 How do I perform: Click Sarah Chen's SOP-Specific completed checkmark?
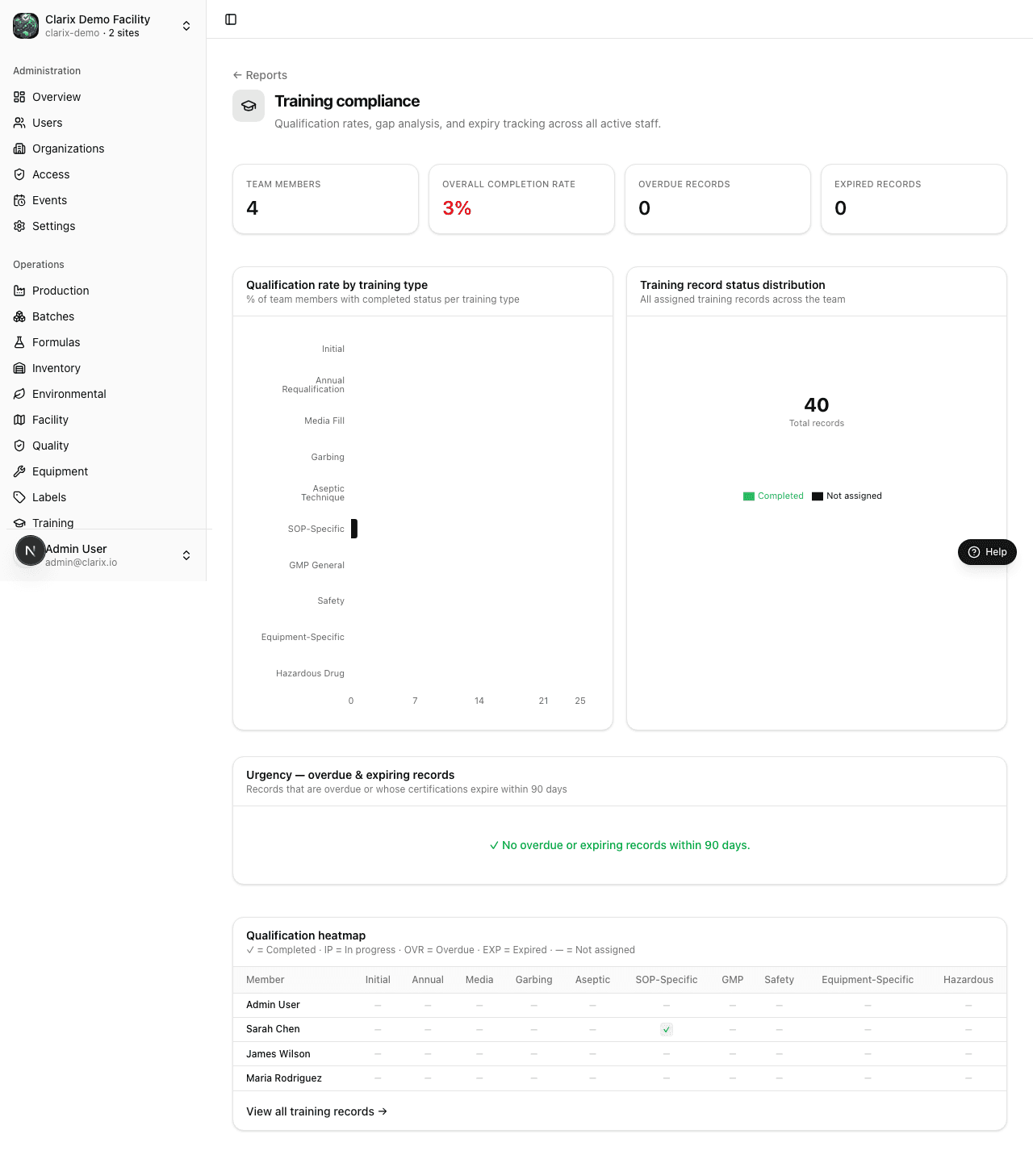point(667,1030)
